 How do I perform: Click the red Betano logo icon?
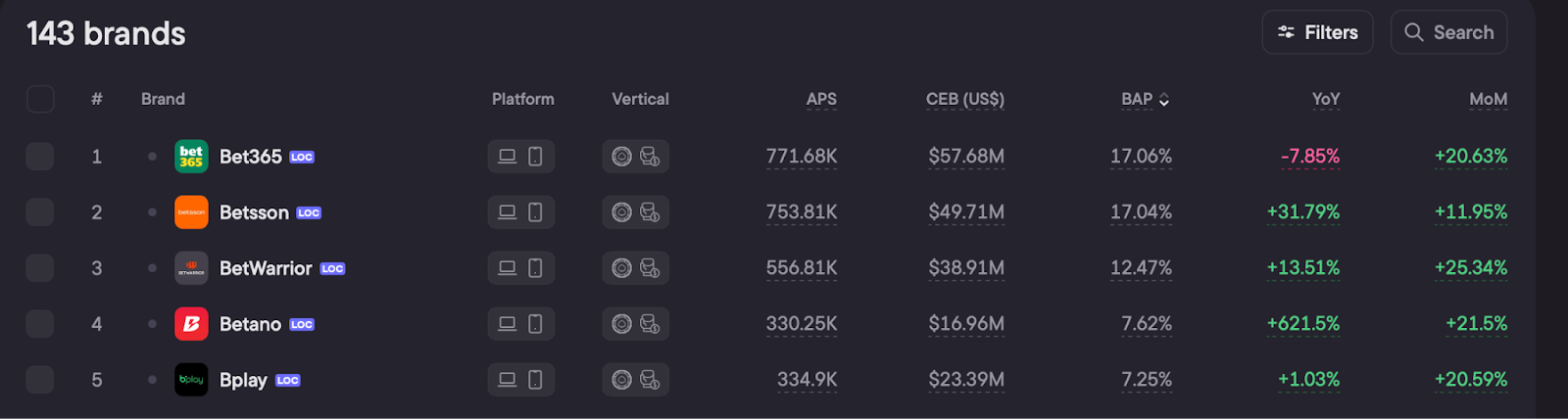click(191, 324)
